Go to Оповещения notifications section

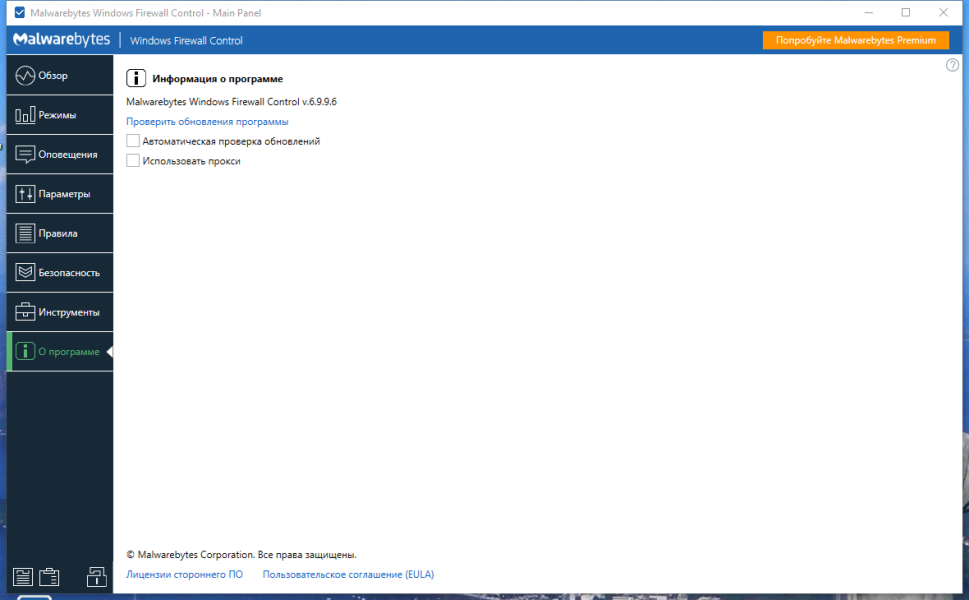pyautogui.click(x=60, y=154)
